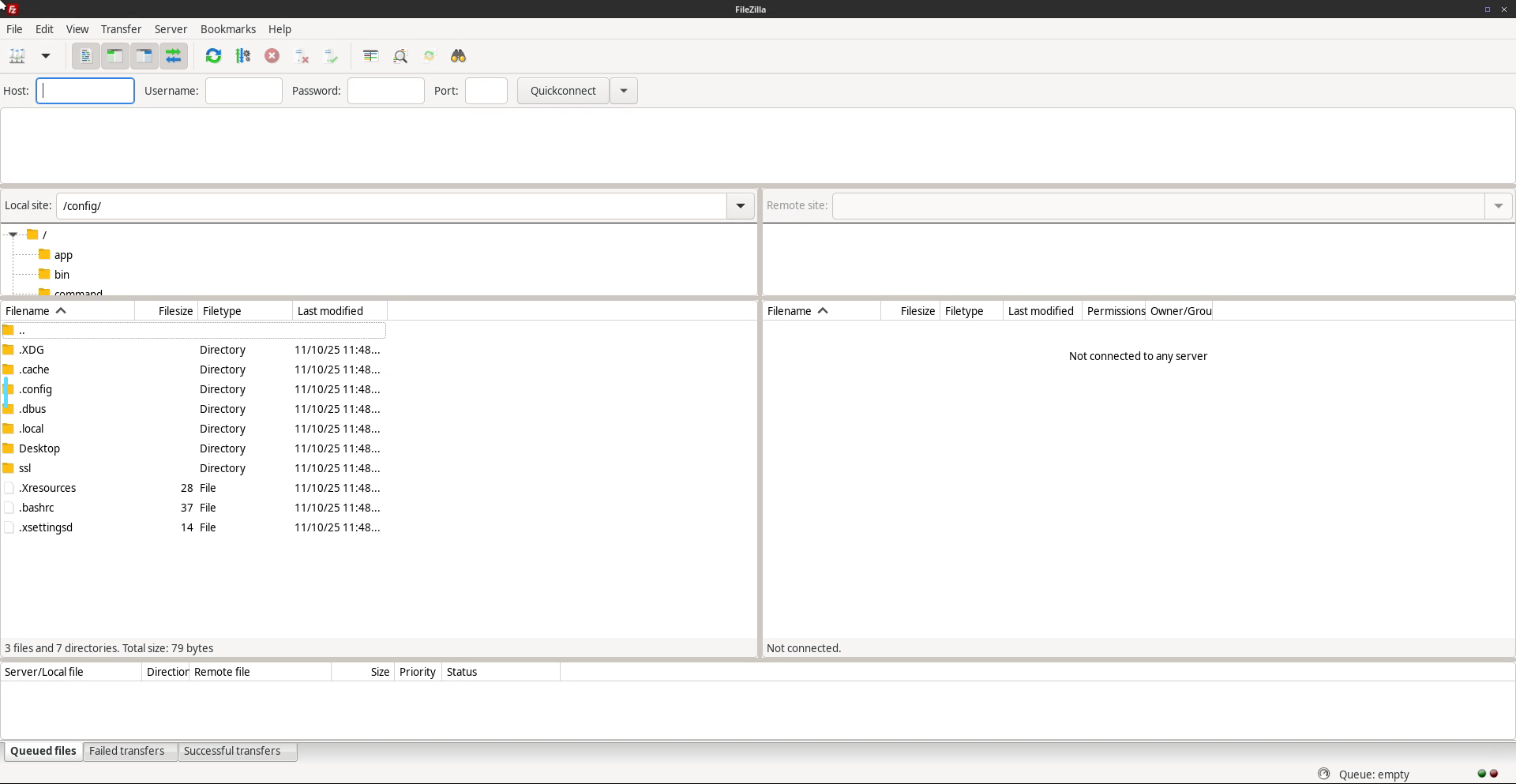1516x784 pixels.
Task: Toggle directory comparison magnifier icon
Action: 400,56
